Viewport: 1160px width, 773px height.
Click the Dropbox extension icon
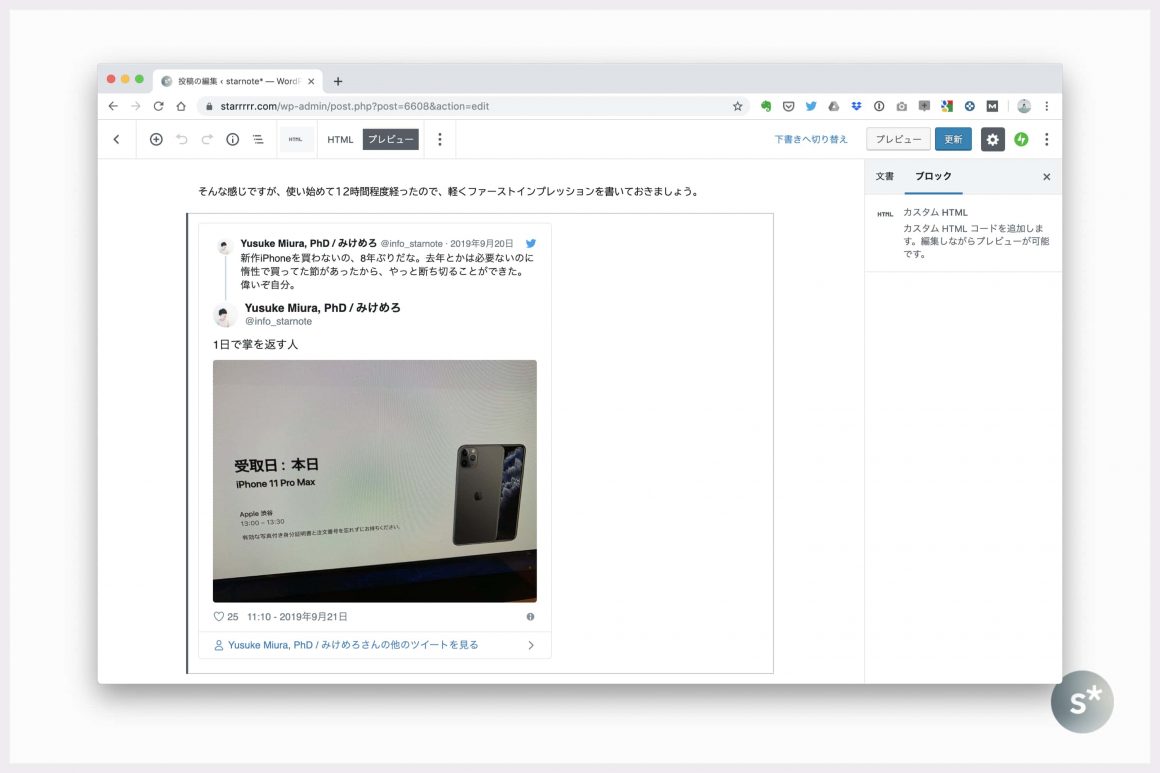[x=856, y=106]
